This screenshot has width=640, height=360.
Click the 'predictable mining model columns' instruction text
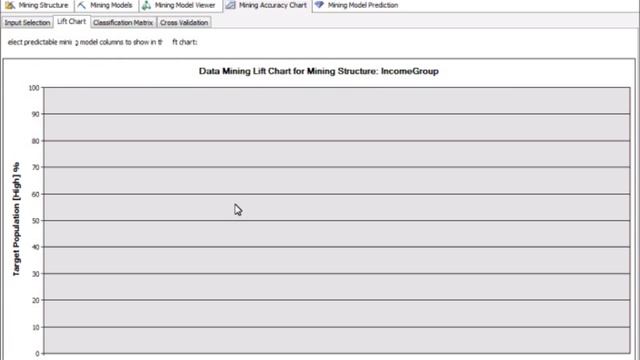102,42
